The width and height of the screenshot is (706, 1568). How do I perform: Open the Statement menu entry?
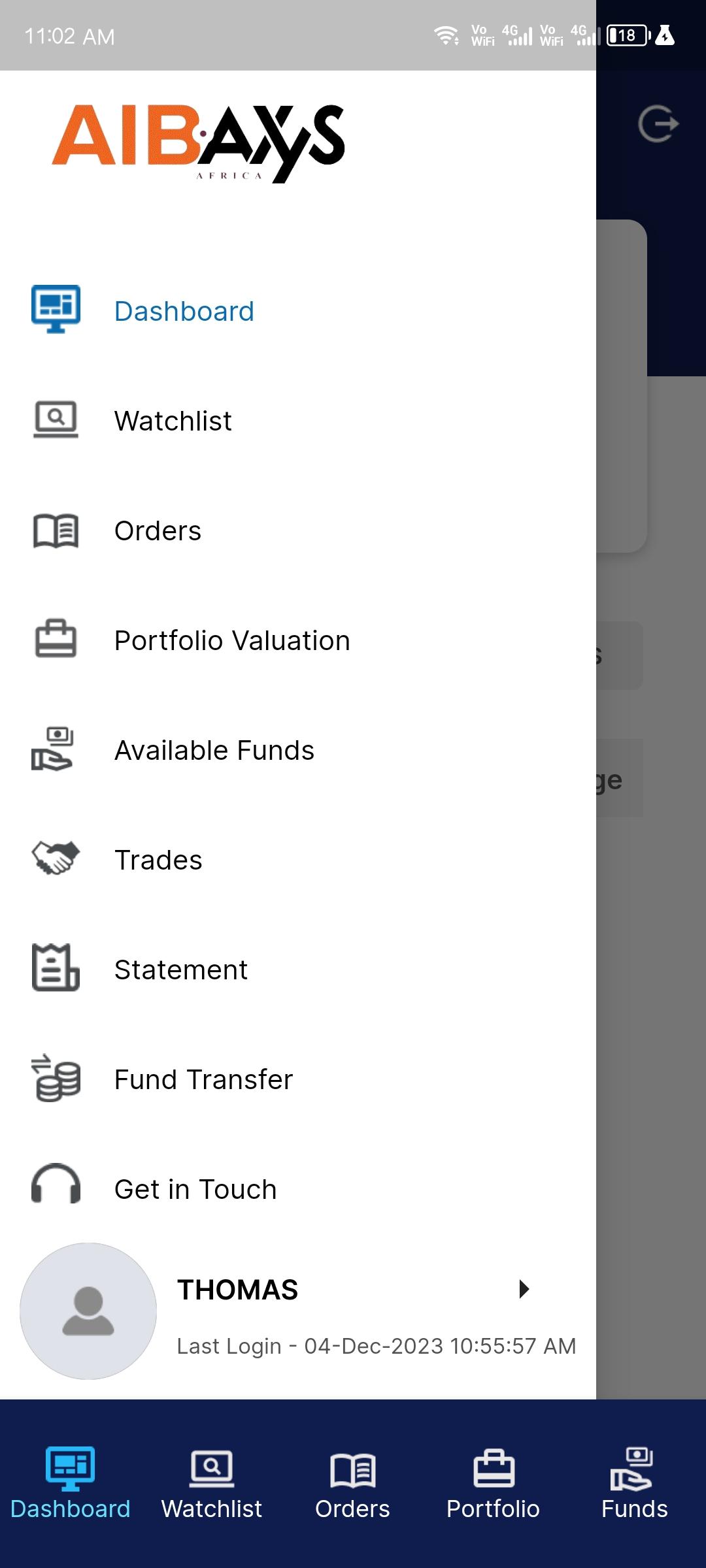pyautogui.click(x=181, y=970)
